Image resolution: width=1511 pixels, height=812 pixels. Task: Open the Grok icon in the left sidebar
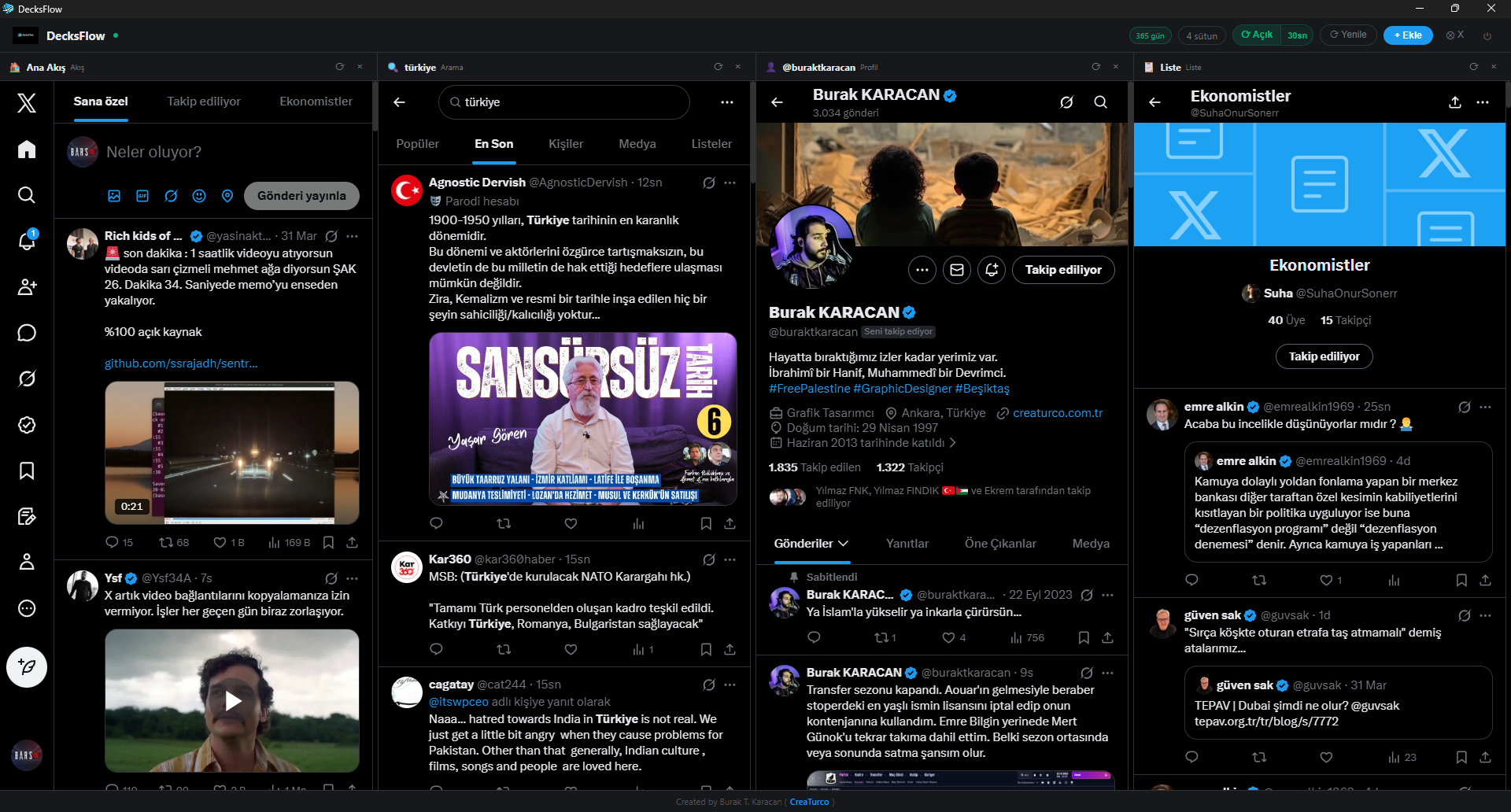click(x=27, y=378)
